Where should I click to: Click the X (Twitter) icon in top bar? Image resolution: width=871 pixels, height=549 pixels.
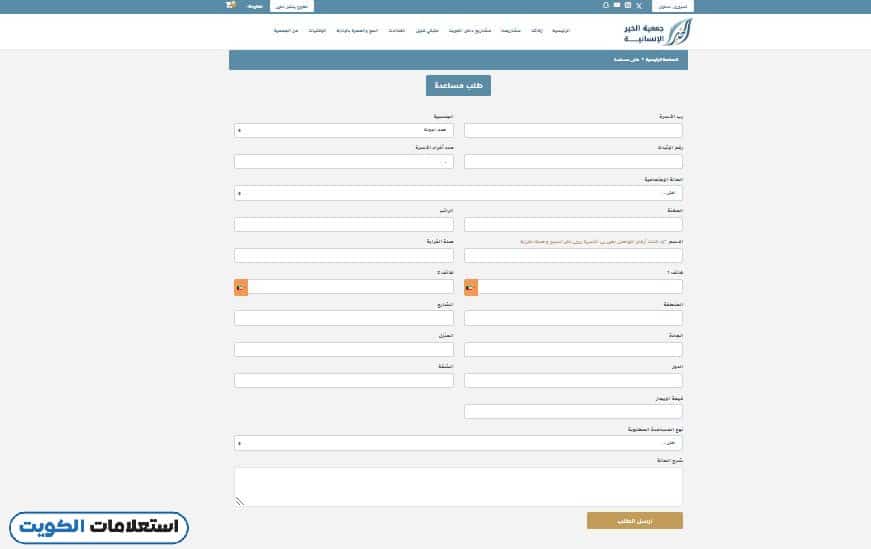click(x=638, y=6)
